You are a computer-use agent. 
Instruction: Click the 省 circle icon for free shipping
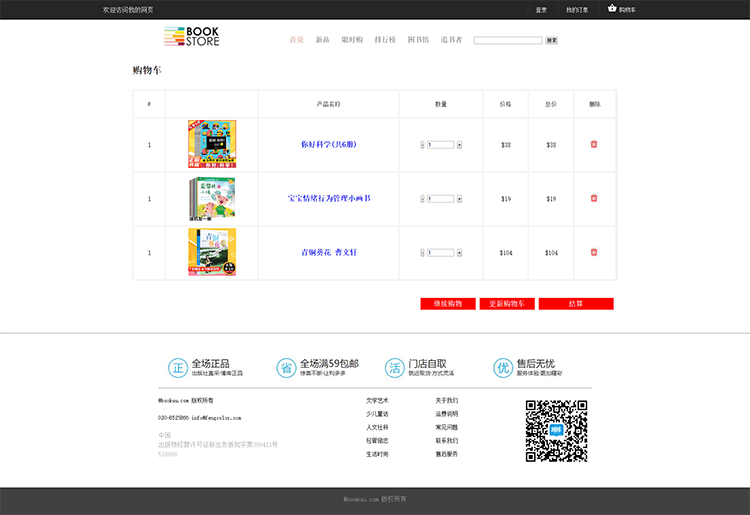pos(286,368)
